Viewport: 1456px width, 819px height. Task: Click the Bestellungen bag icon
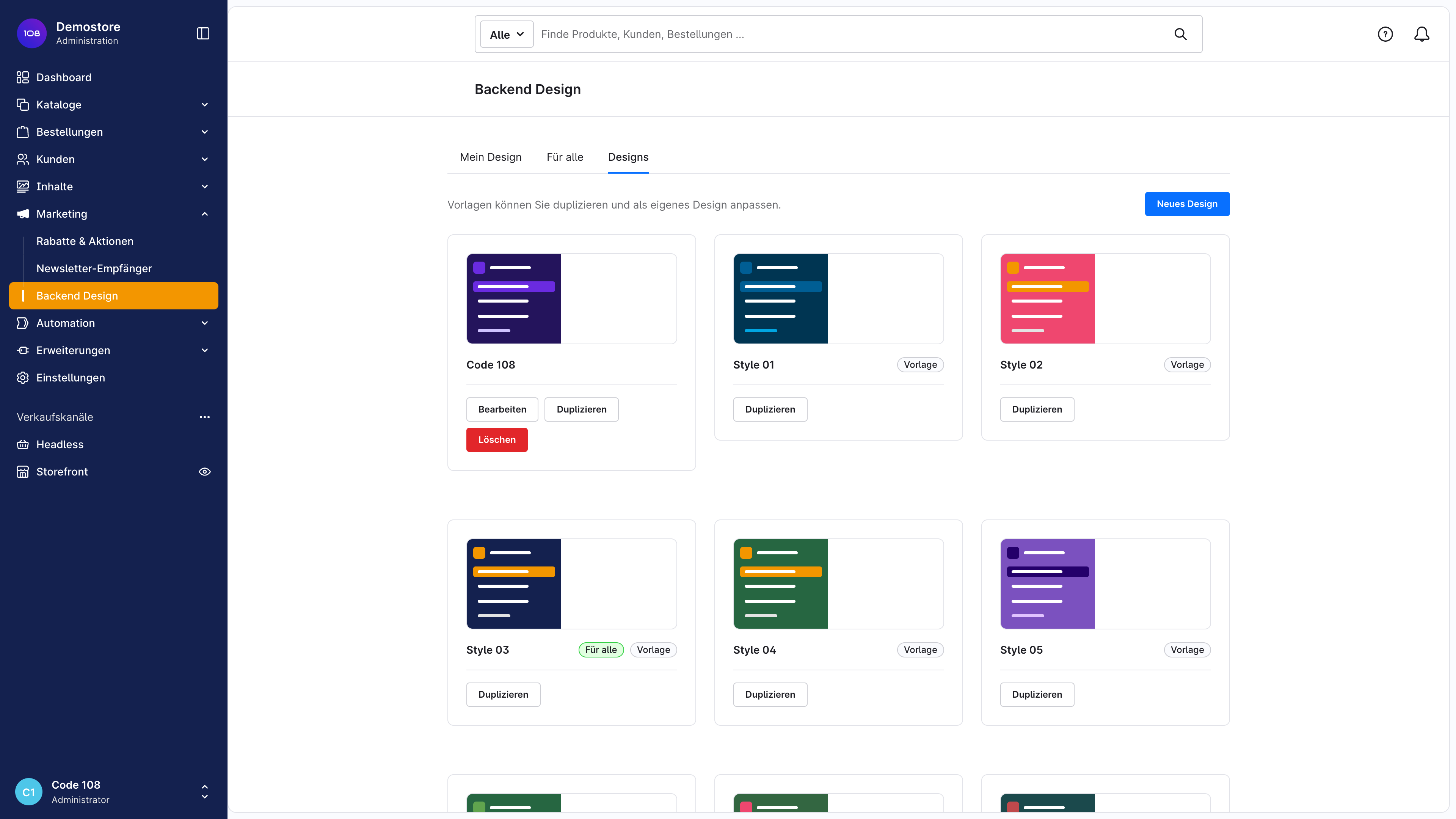point(23,132)
